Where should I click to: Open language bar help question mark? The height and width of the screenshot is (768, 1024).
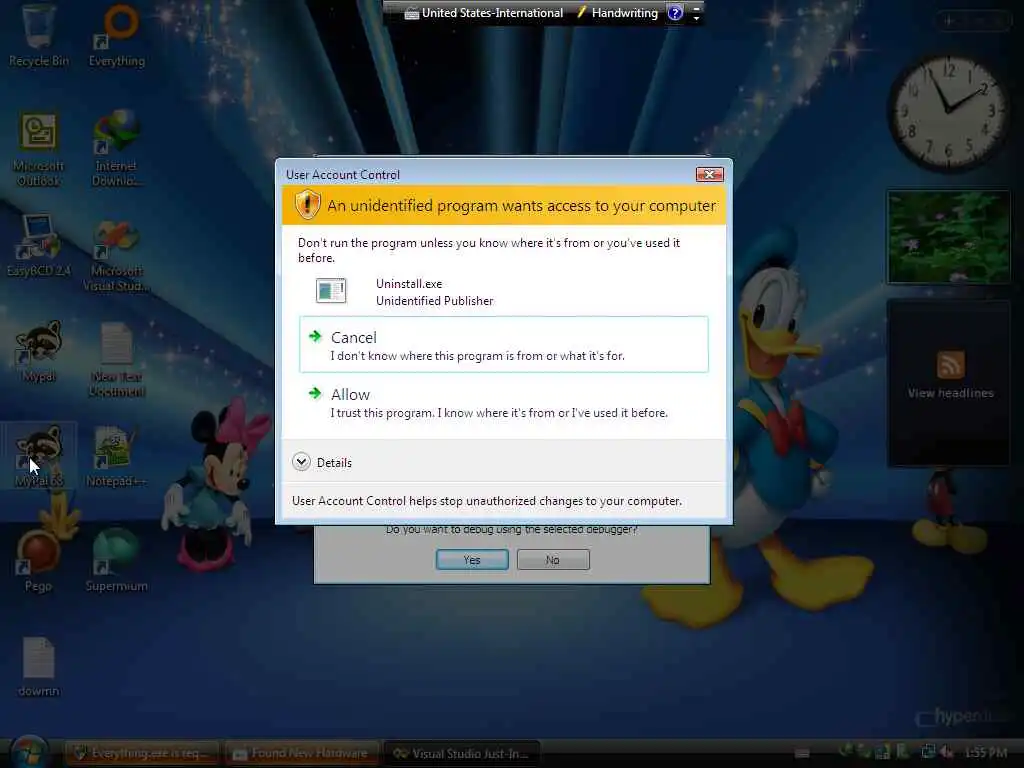[x=675, y=12]
